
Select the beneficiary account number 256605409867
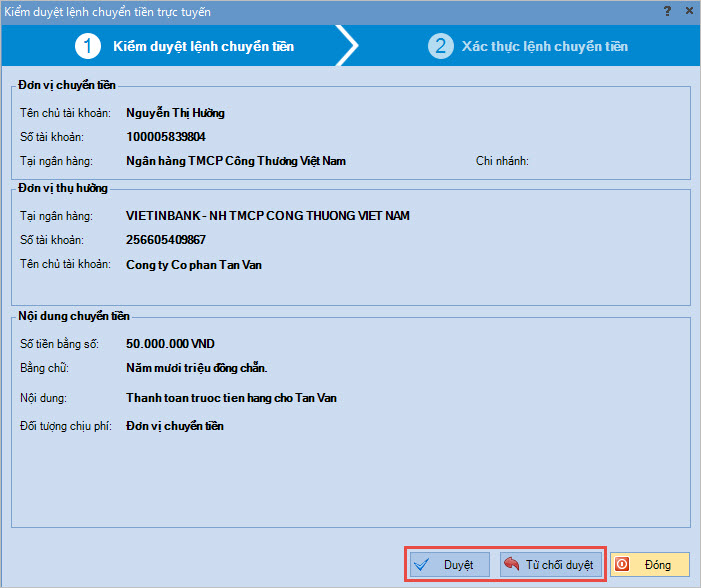tap(166, 240)
